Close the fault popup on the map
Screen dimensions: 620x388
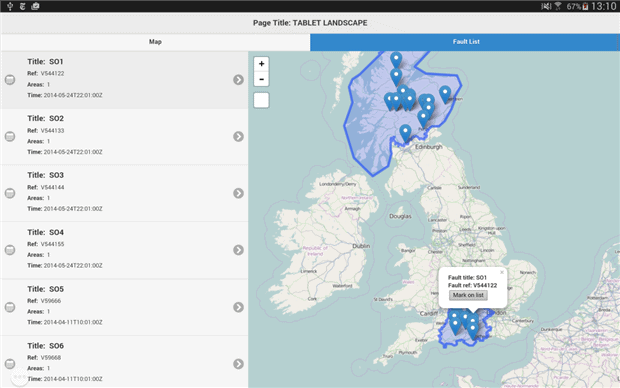point(502,272)
